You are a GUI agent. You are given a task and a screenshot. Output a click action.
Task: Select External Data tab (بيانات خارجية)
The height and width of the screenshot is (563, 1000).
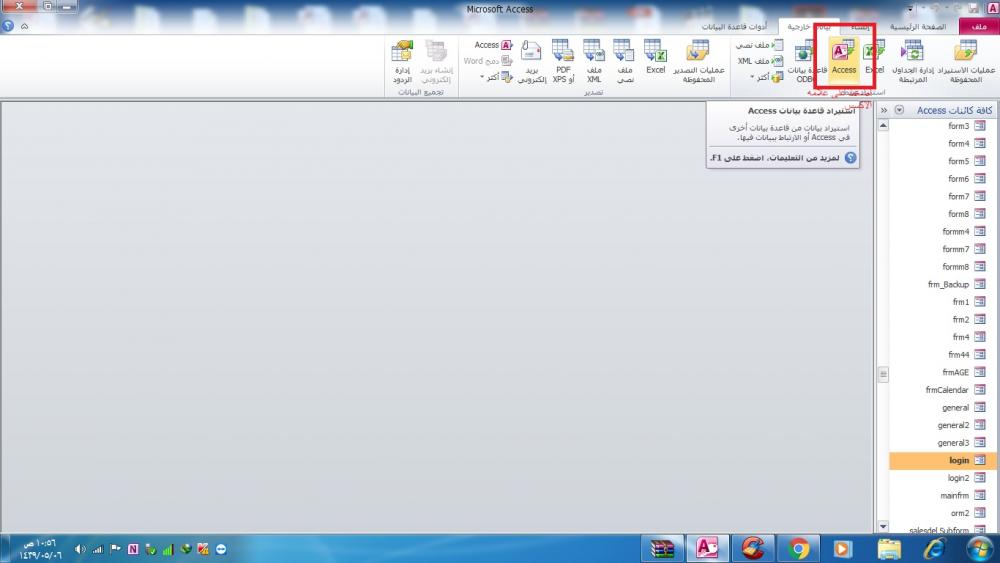[809, 27]
